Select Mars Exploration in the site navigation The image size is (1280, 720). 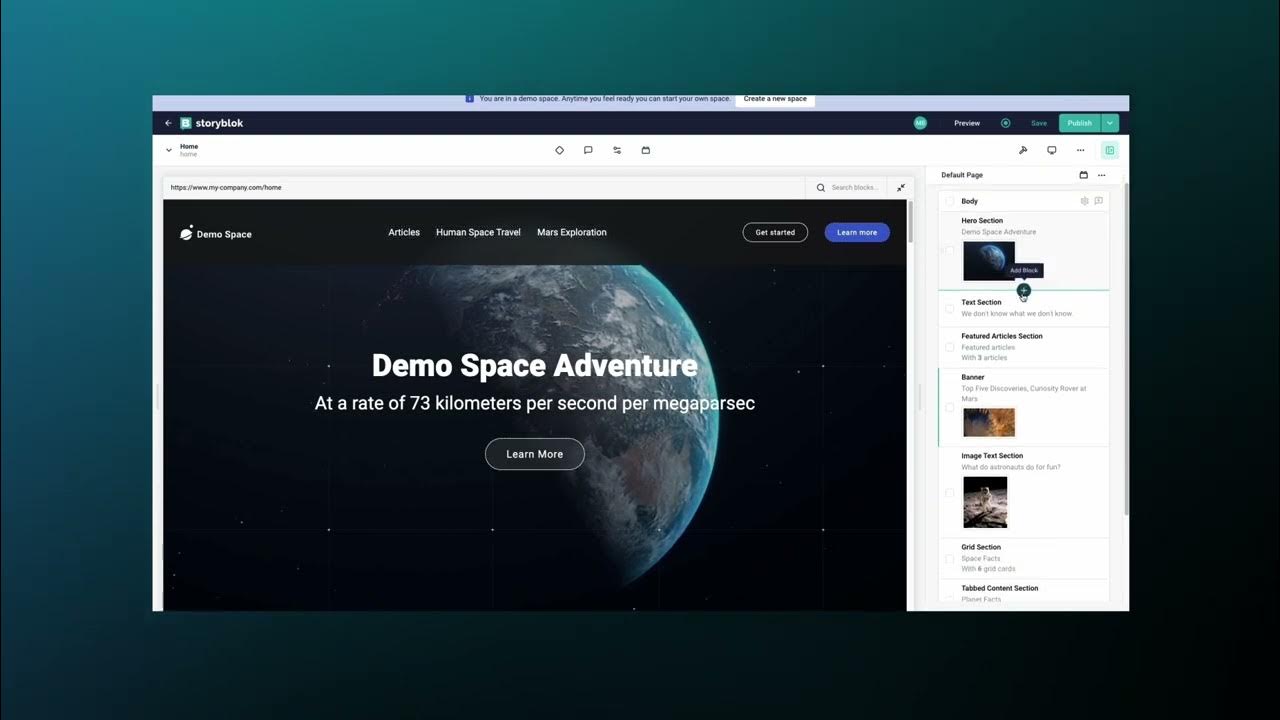(x=572, y=232)
